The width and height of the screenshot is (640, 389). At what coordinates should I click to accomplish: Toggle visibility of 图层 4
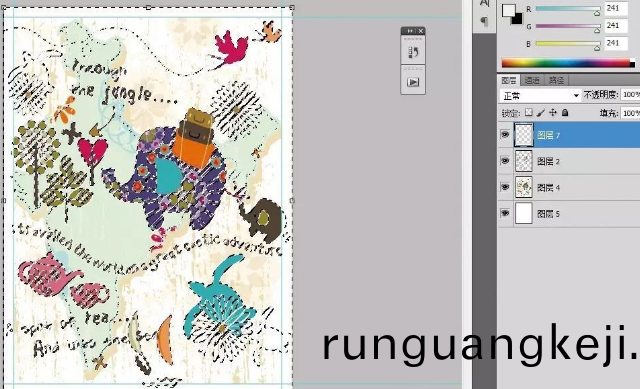(505, 187)
